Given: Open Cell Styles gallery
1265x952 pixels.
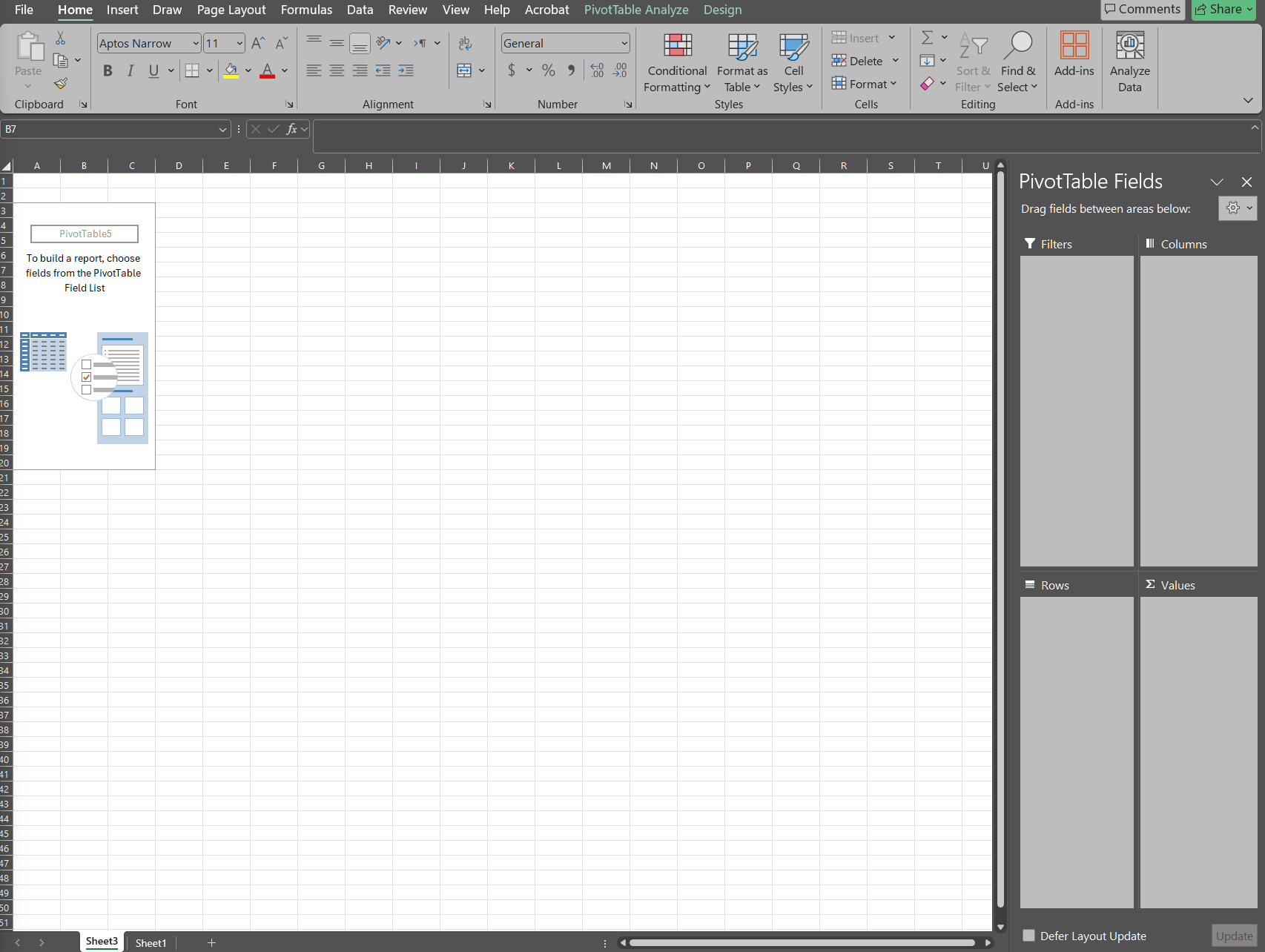Looking at the screenshot, I should click(x=793, y=64).
